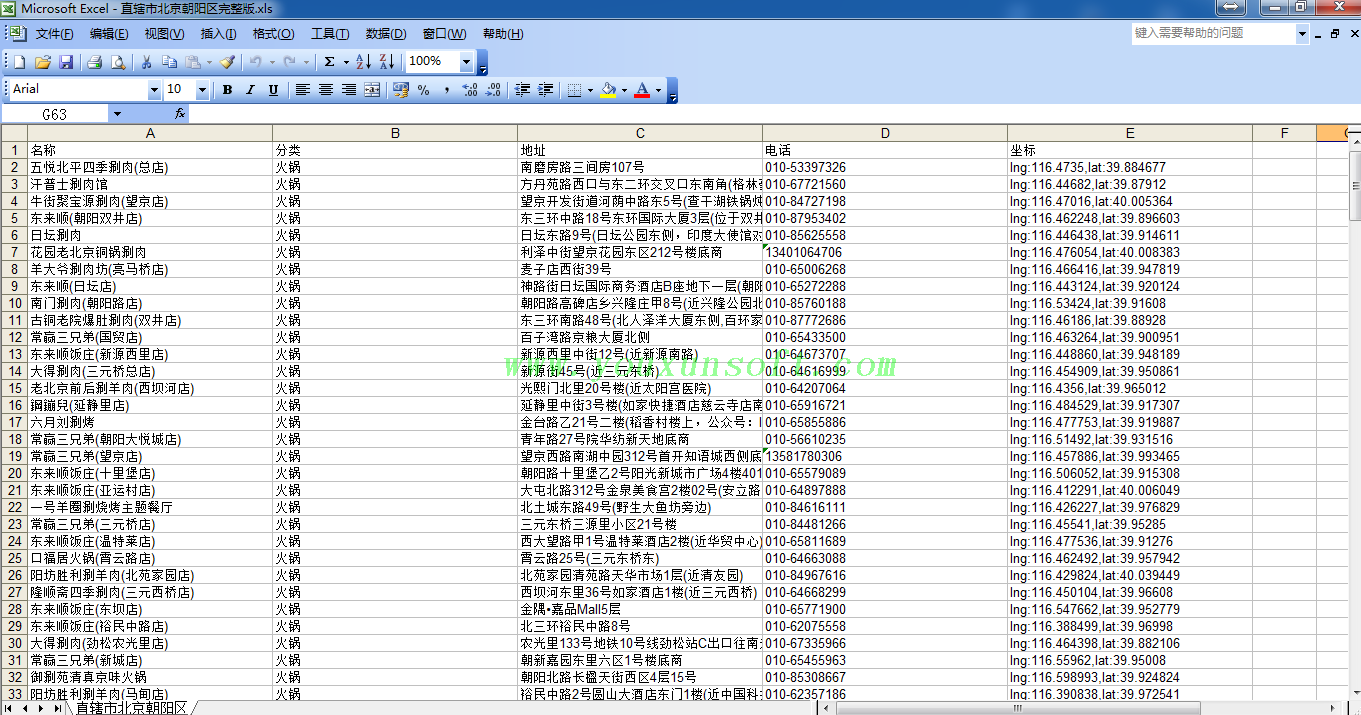Expand the AutoSum function dropdown arrow

(x=346, y=62)
